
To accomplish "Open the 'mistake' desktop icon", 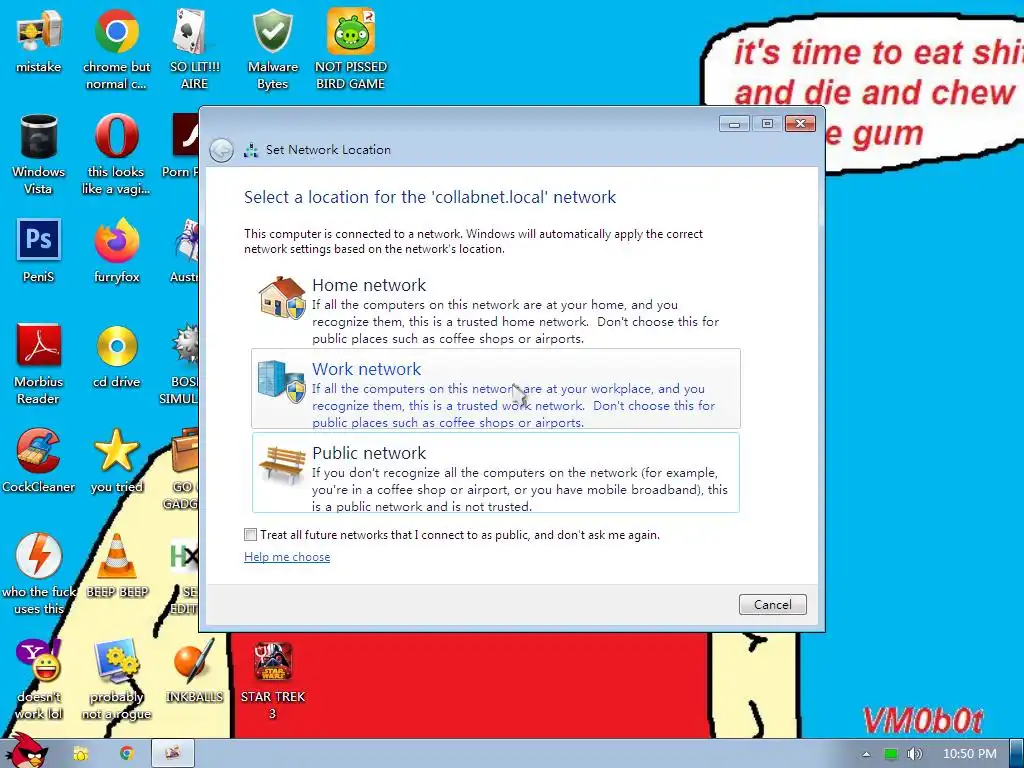I will (x=39, y=42).
